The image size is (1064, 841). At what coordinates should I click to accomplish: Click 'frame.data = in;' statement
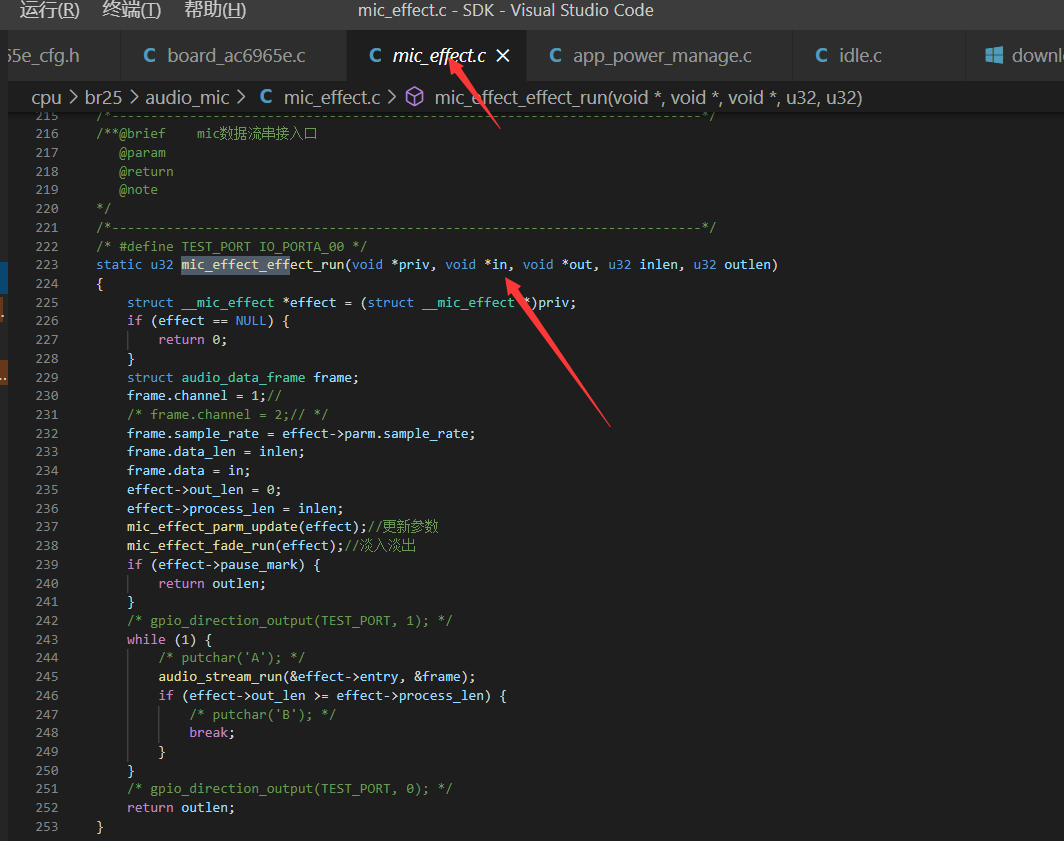[189, 470]
